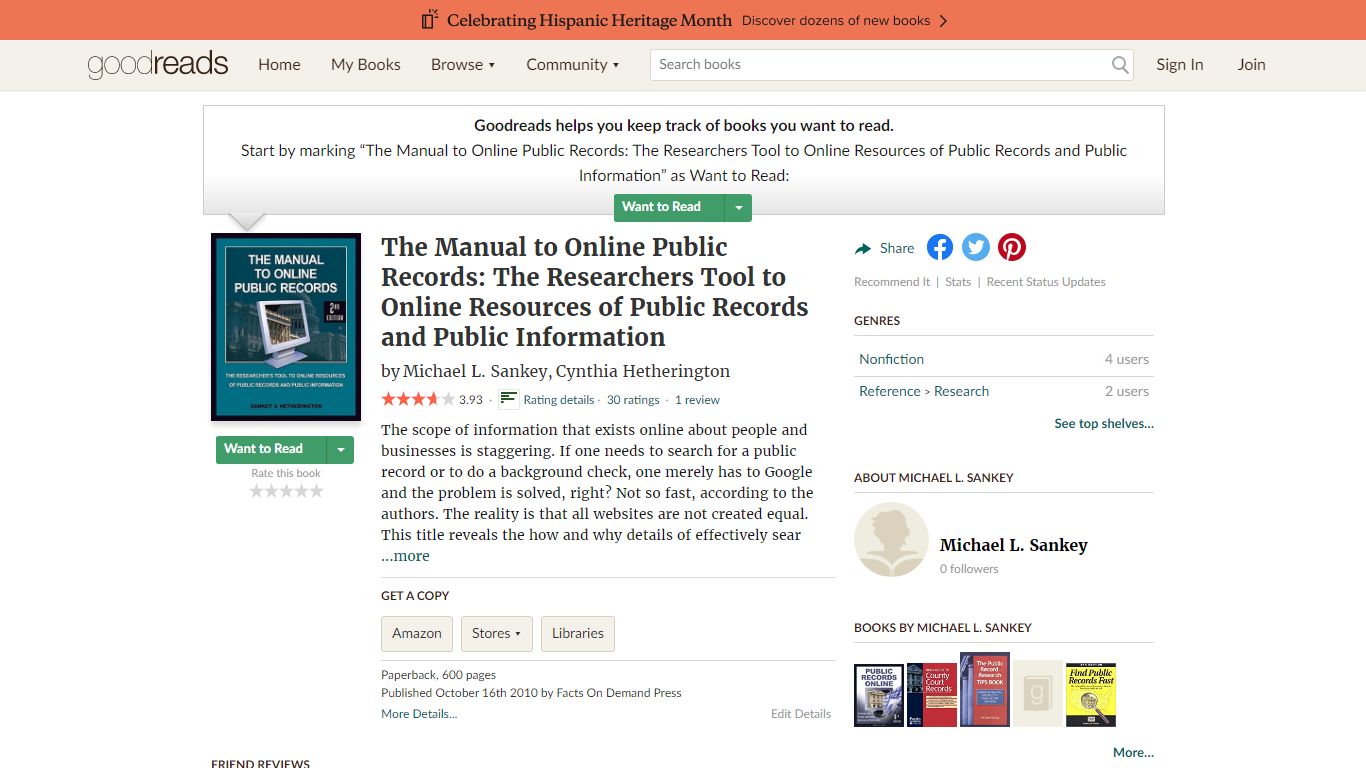The width and height of the screenshot is (1366, 768).
Task: Click More books by author link
Action: tap(1133, 753)
